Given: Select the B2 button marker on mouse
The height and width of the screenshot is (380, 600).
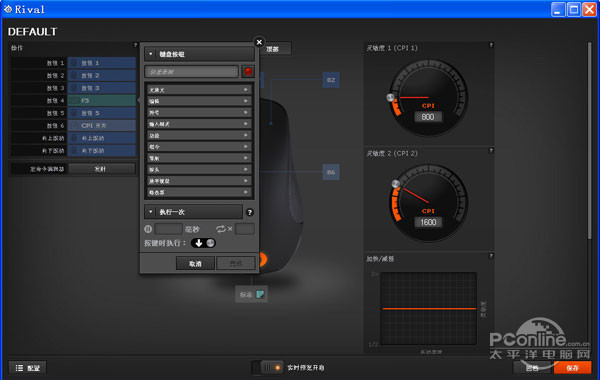Looking at the screenshot, I should click(x=331, y=80).
